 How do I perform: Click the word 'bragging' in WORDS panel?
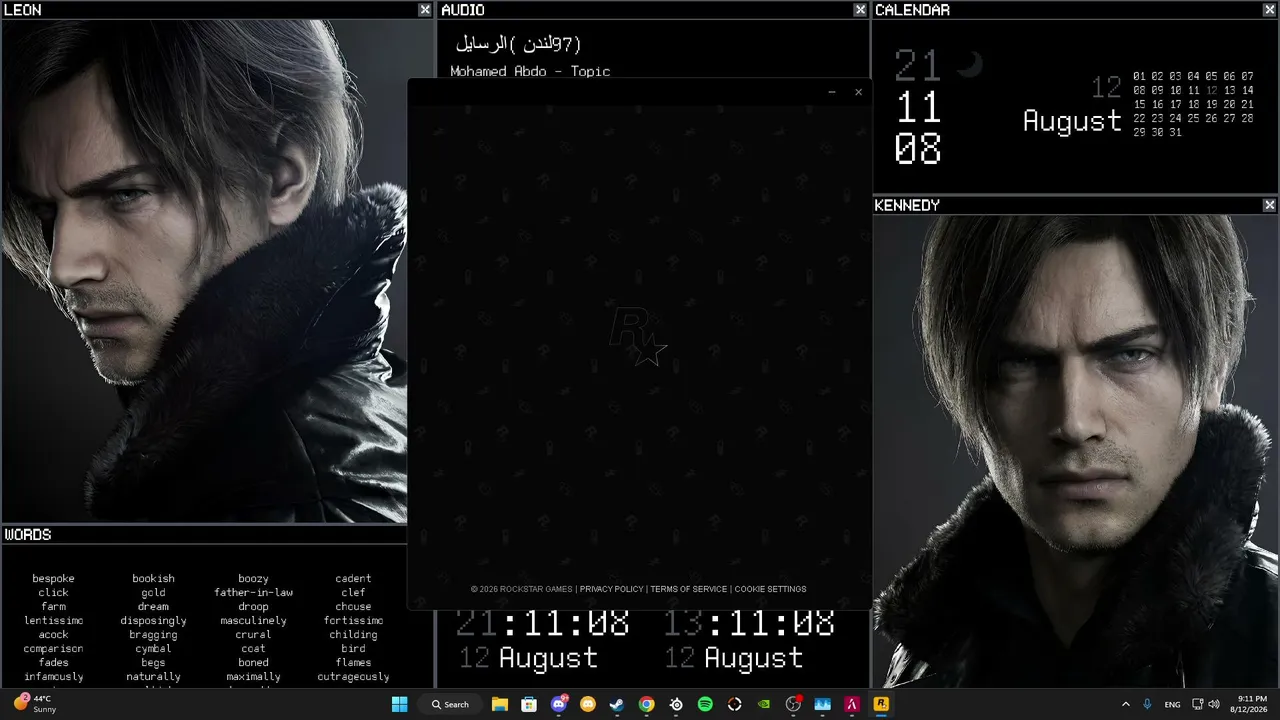pos(153,635)
